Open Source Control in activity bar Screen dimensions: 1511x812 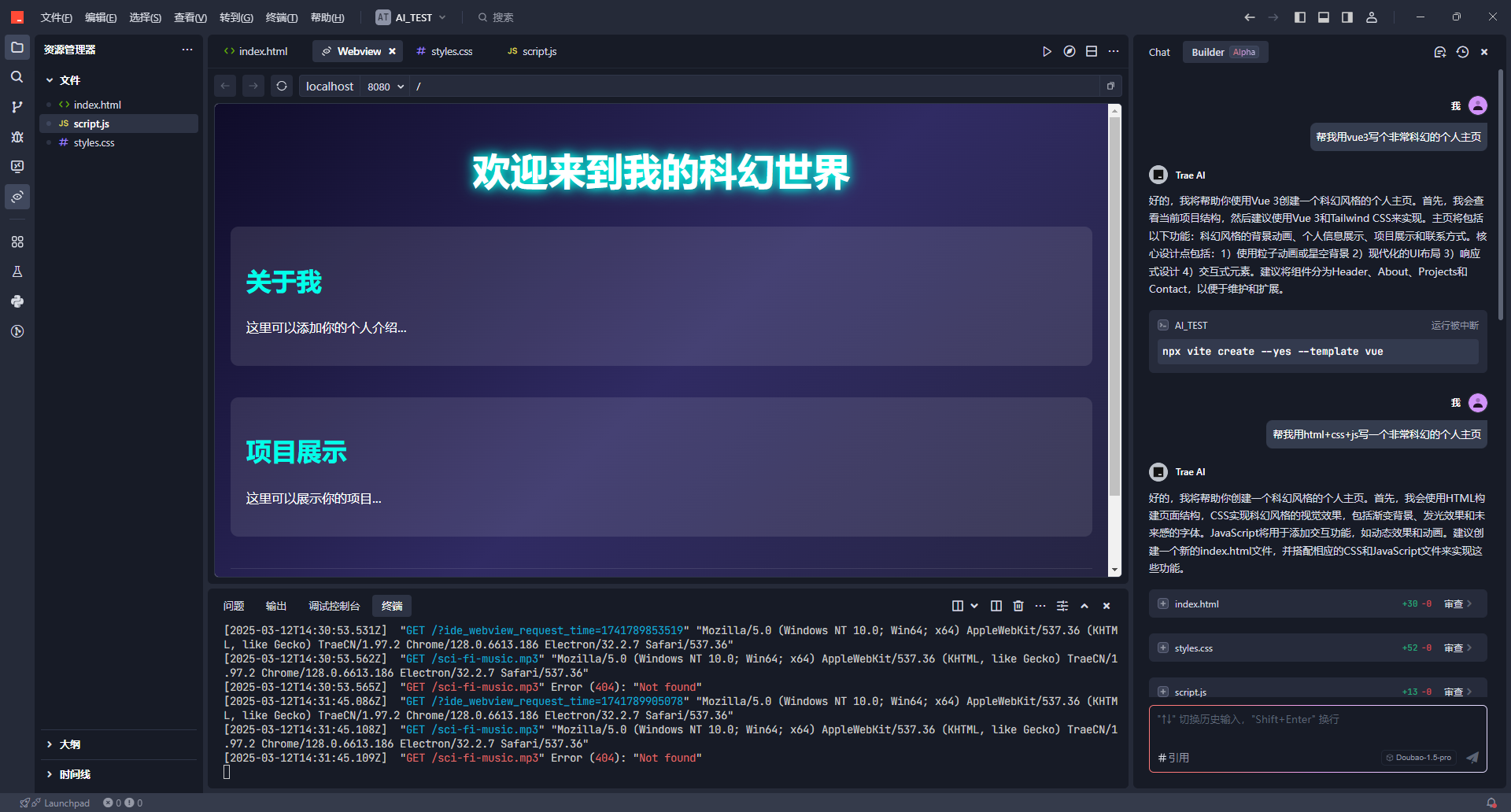coord(17,107)
